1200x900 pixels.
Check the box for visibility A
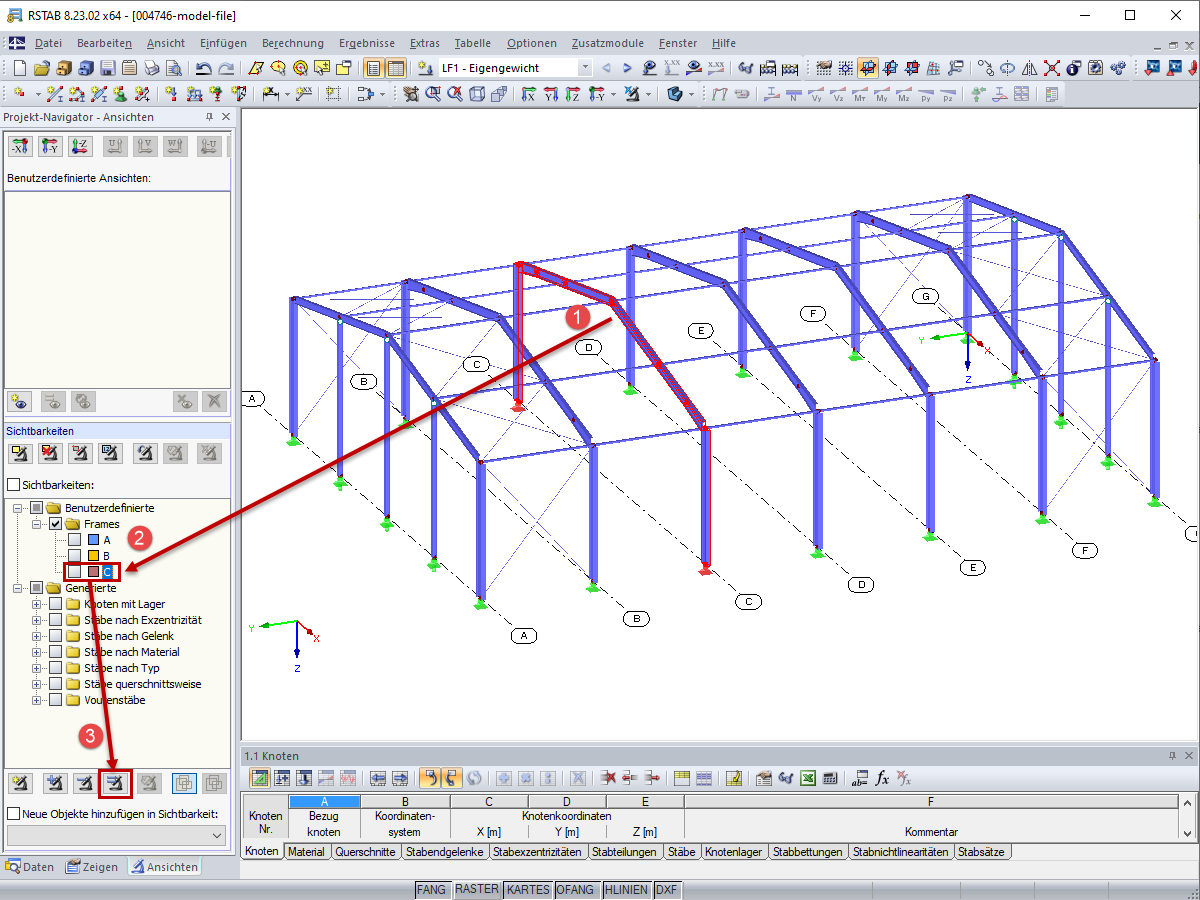pos(74,540)
